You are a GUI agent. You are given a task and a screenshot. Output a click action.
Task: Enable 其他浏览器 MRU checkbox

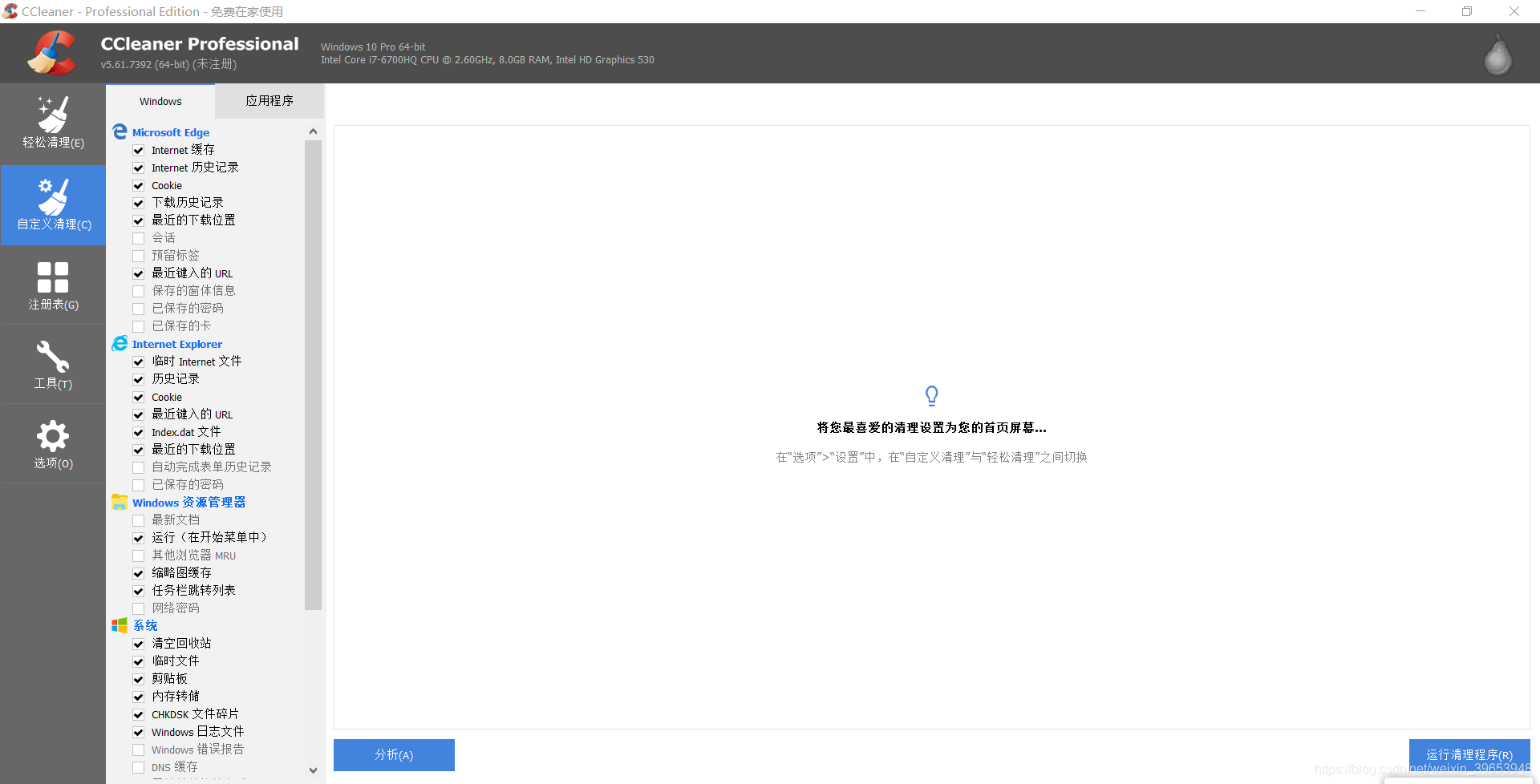coord(138,556)
